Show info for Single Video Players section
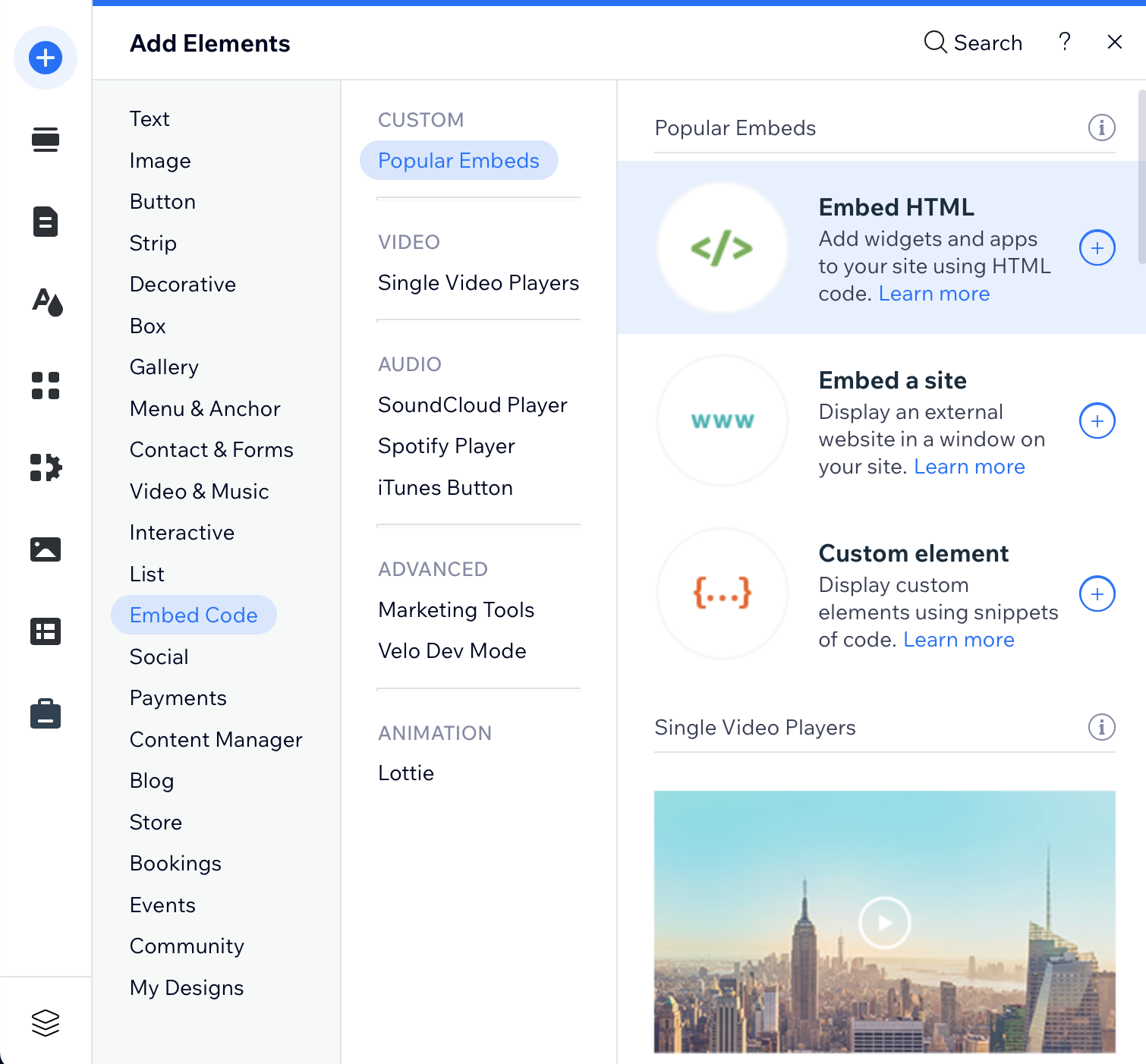 pos(1101,727)
